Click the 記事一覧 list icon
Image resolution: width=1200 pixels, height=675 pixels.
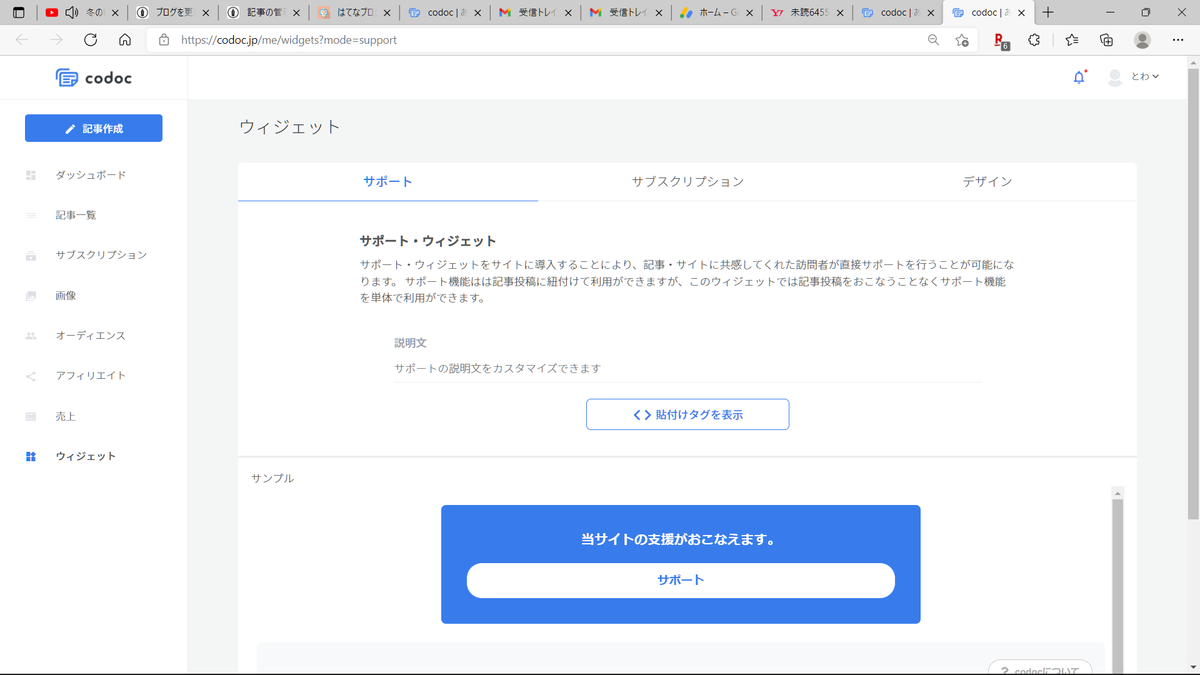31,215
